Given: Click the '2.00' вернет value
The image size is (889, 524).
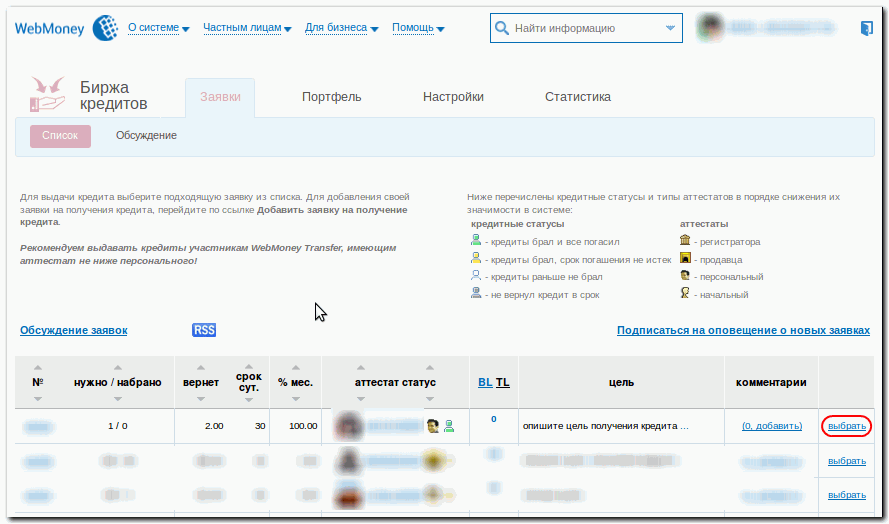Looking at the screenshot, I should (x=214, y=426).
